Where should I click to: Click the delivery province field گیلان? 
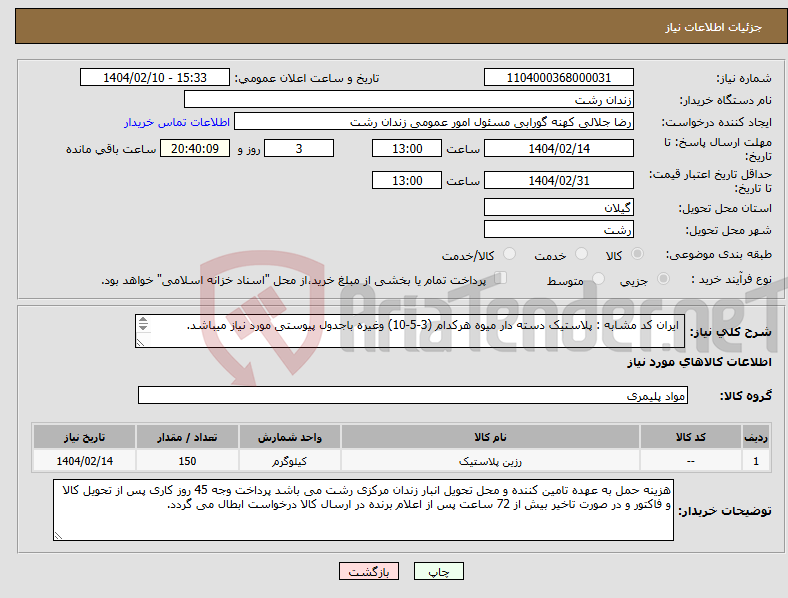558,207
